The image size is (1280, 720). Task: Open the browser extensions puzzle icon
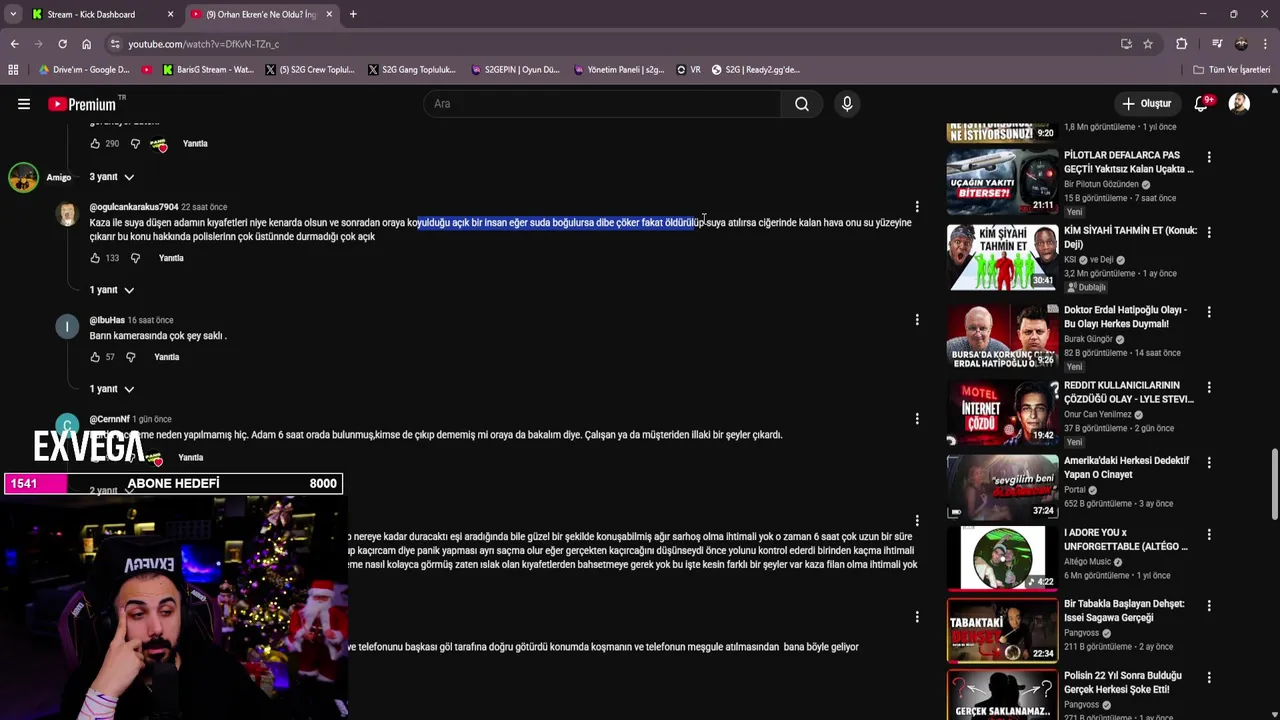tap(1182, 44)
